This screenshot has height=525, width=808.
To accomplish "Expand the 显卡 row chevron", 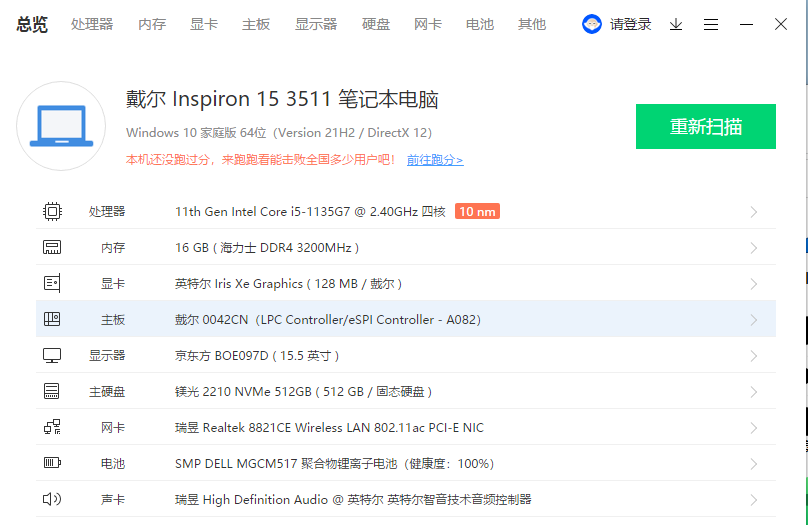I will [754, 284].
